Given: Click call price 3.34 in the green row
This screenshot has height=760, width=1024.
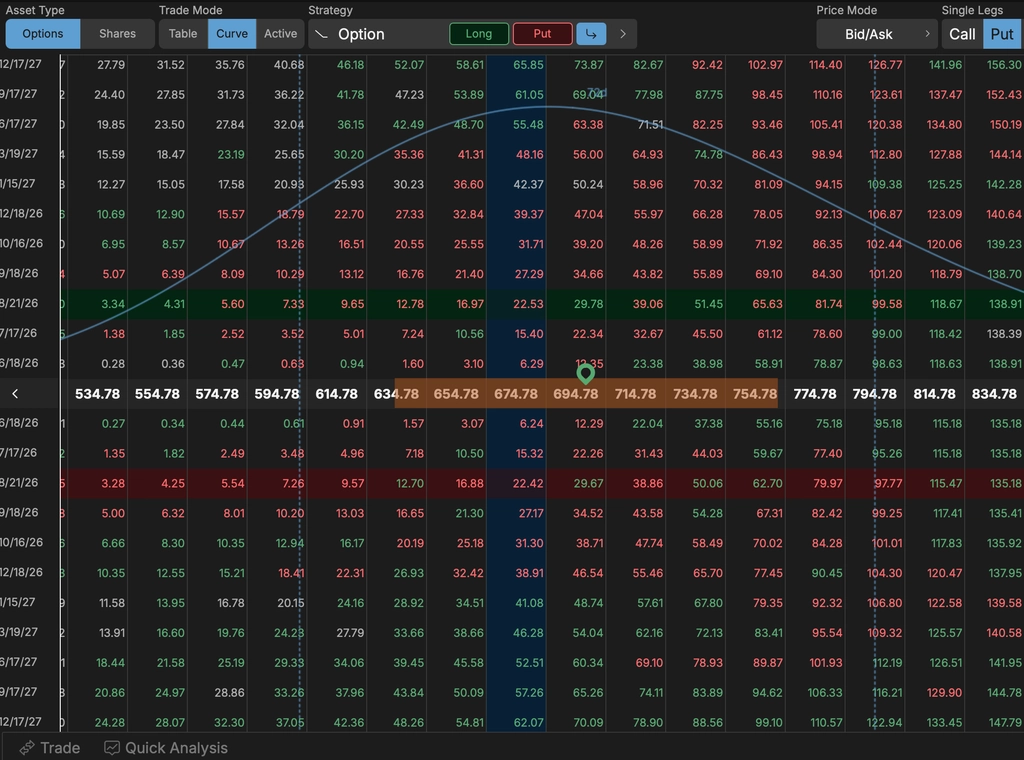Looking at the screenshot, I should coord(113,304).
